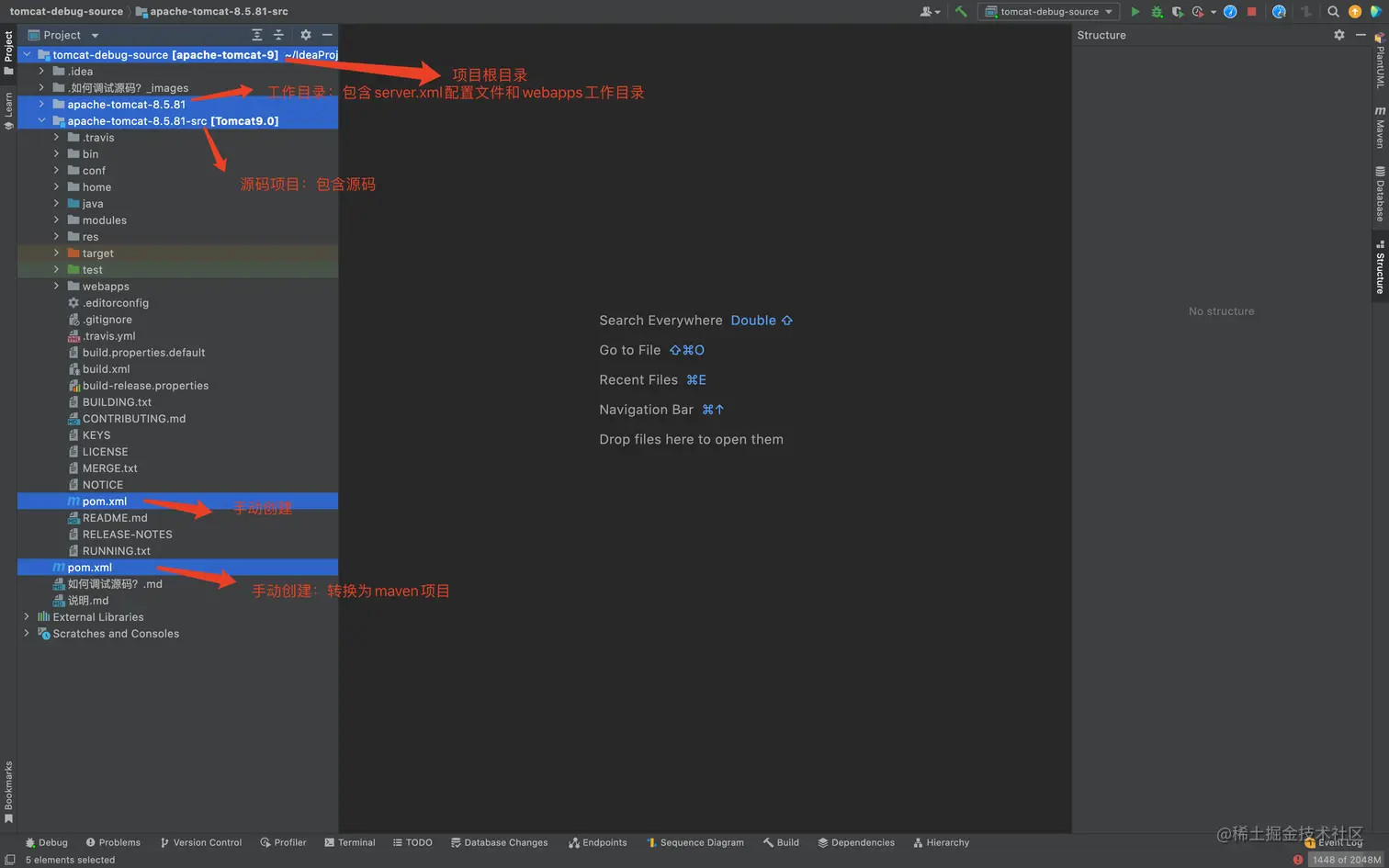
Task: Open the Terminal tab
Action: (350, 842)
